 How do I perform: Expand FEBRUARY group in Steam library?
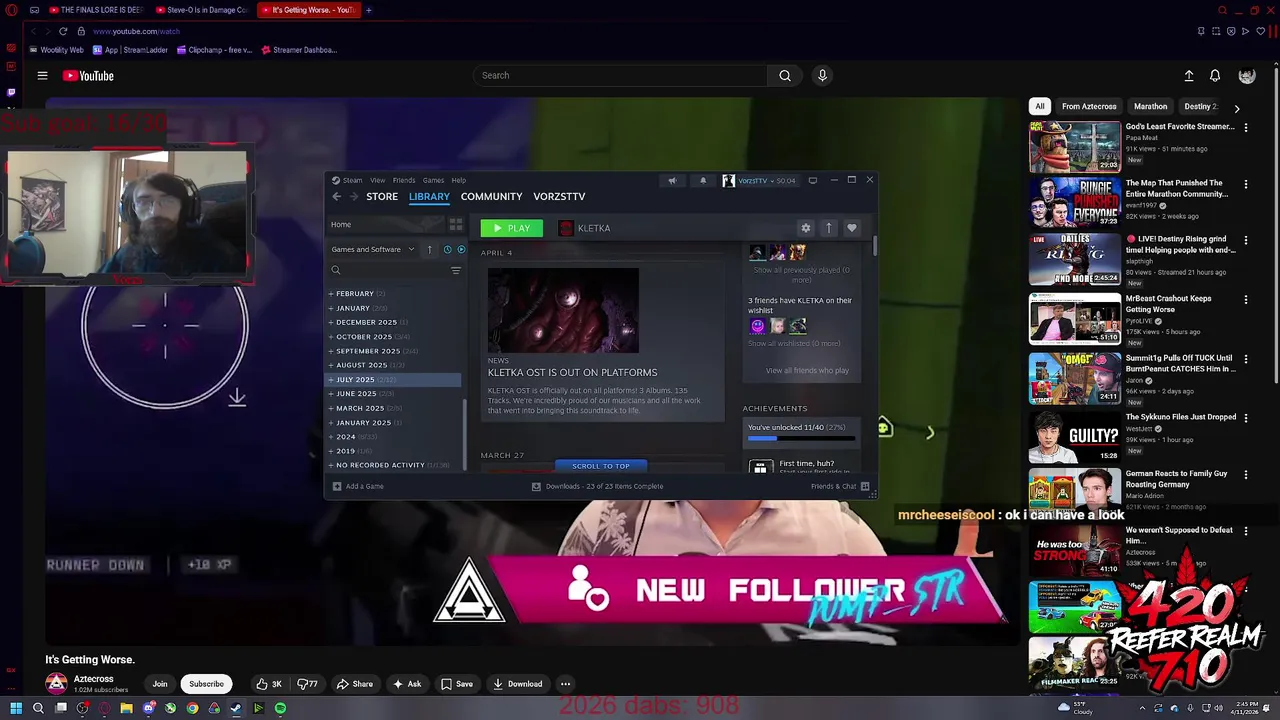(x=394, y=294)
